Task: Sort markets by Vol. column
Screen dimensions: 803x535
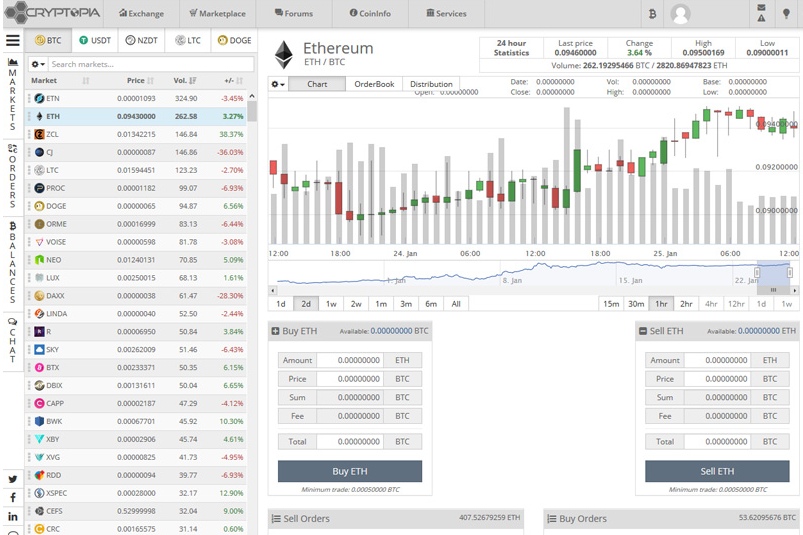Action: pos(185,80)
